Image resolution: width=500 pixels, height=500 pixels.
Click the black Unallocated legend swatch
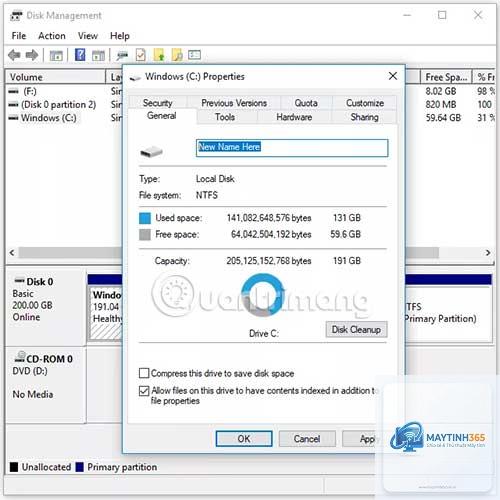14,467
